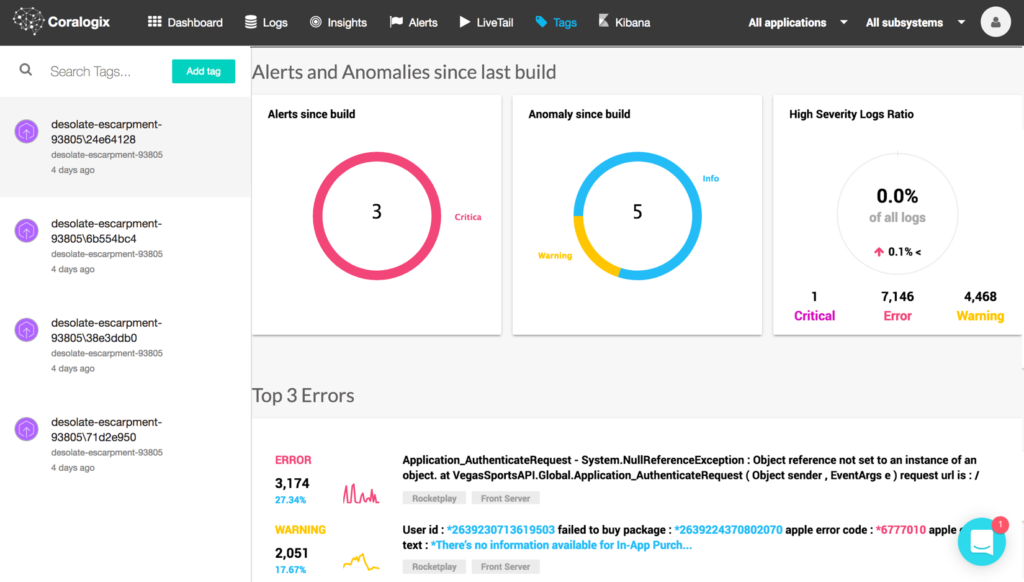Open the Dashboard grid icon

tap(154, 22)
